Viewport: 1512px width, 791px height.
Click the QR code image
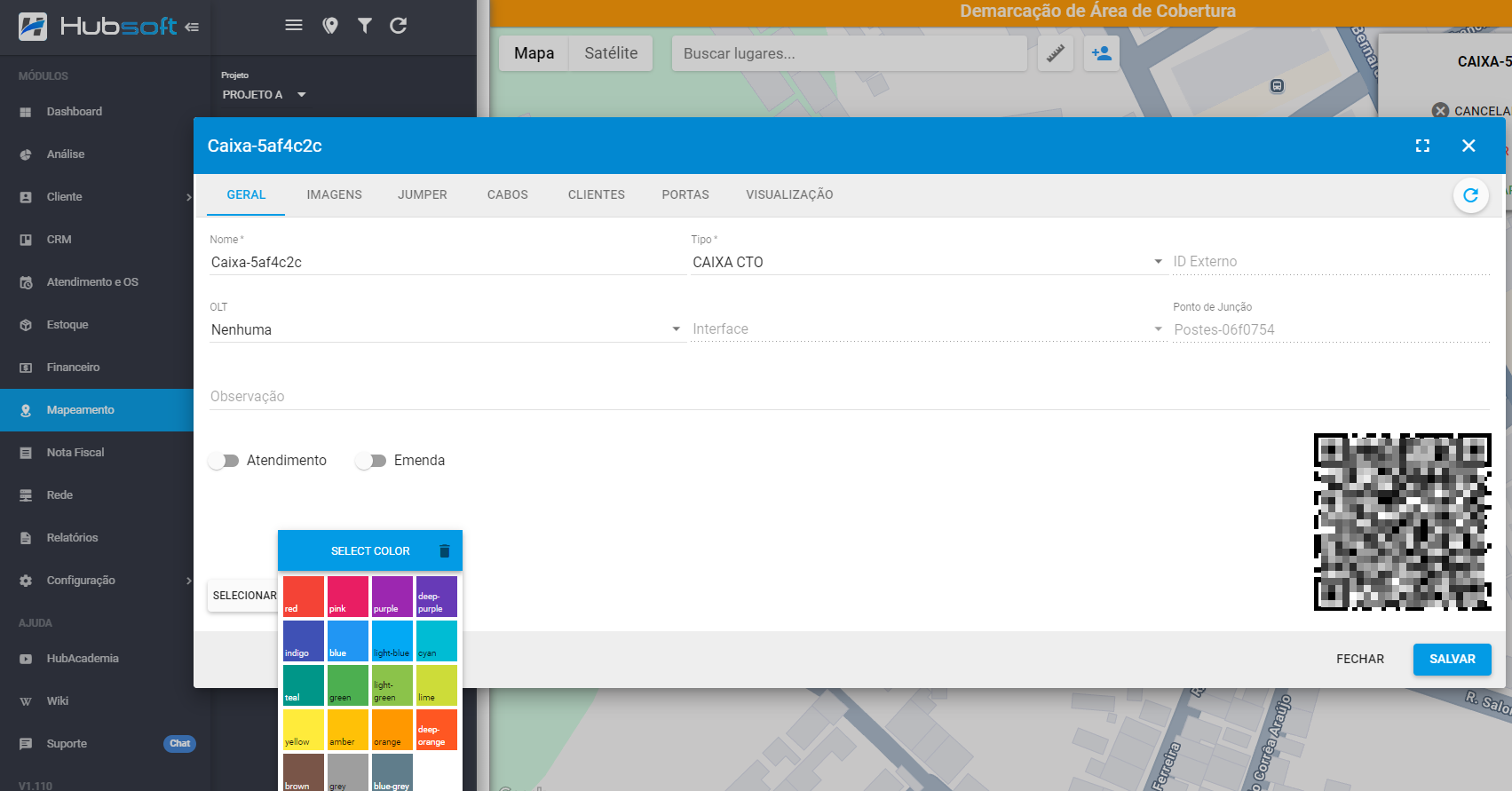click(x=1403, y=522)
